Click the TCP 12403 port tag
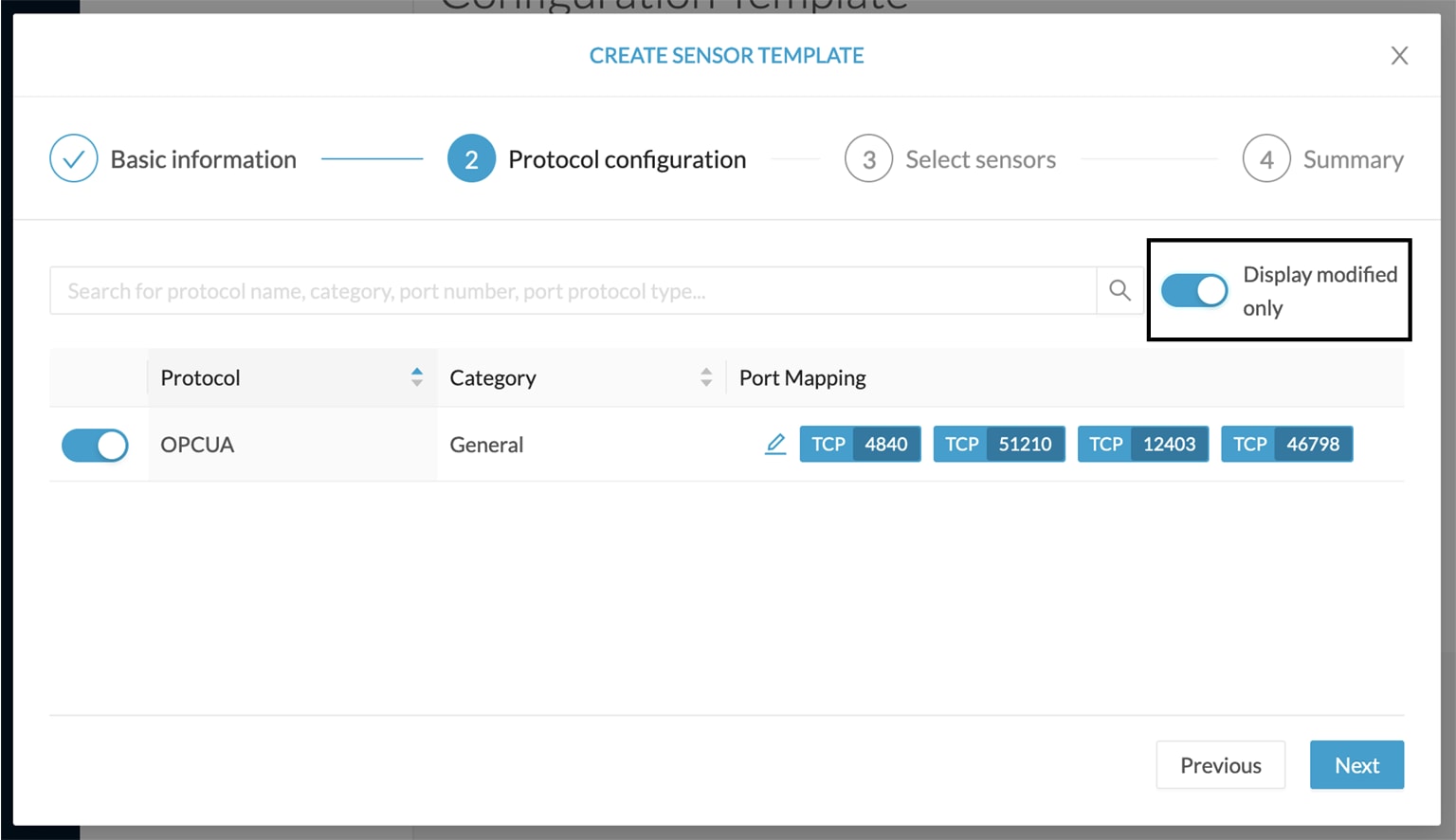Screen dimensions: 1456x840 (x=1143, y=444)
